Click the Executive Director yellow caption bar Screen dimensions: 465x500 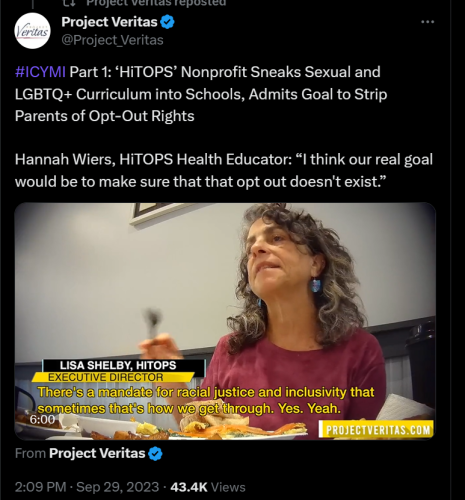tap(113, 377)
